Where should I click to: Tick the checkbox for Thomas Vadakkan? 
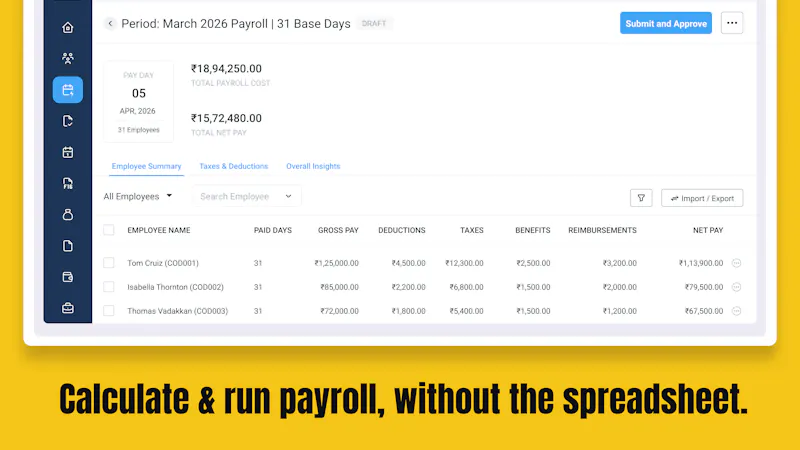click(x=109, y=310)
